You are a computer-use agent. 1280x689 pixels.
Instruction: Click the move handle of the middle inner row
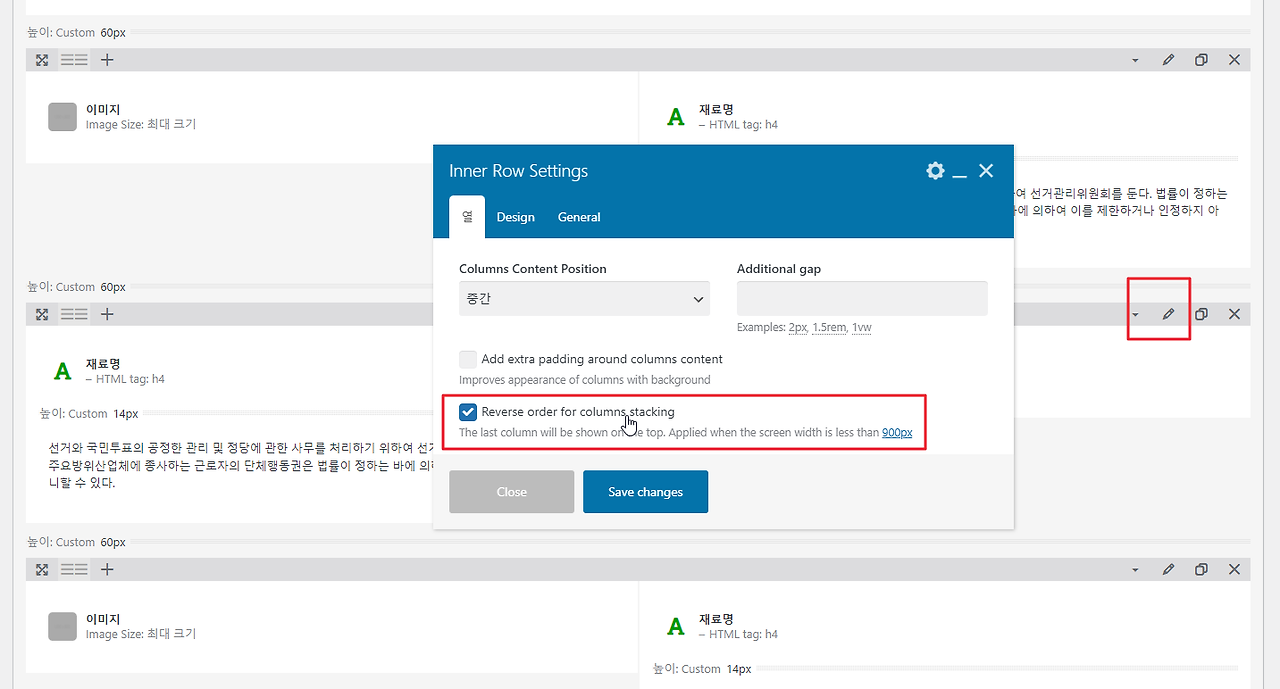point(42,314)
